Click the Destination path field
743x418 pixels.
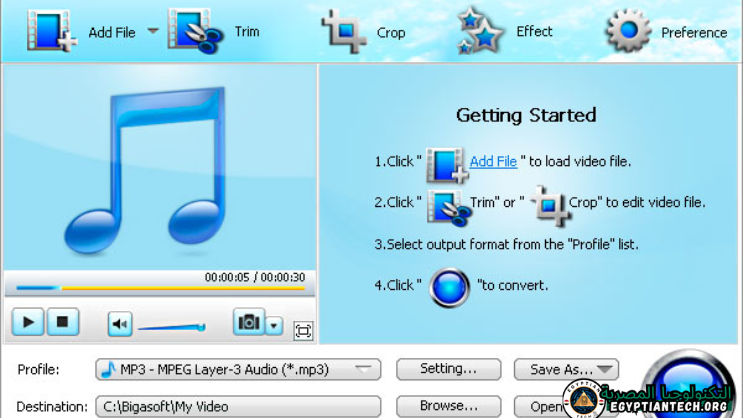pos(238,407)
